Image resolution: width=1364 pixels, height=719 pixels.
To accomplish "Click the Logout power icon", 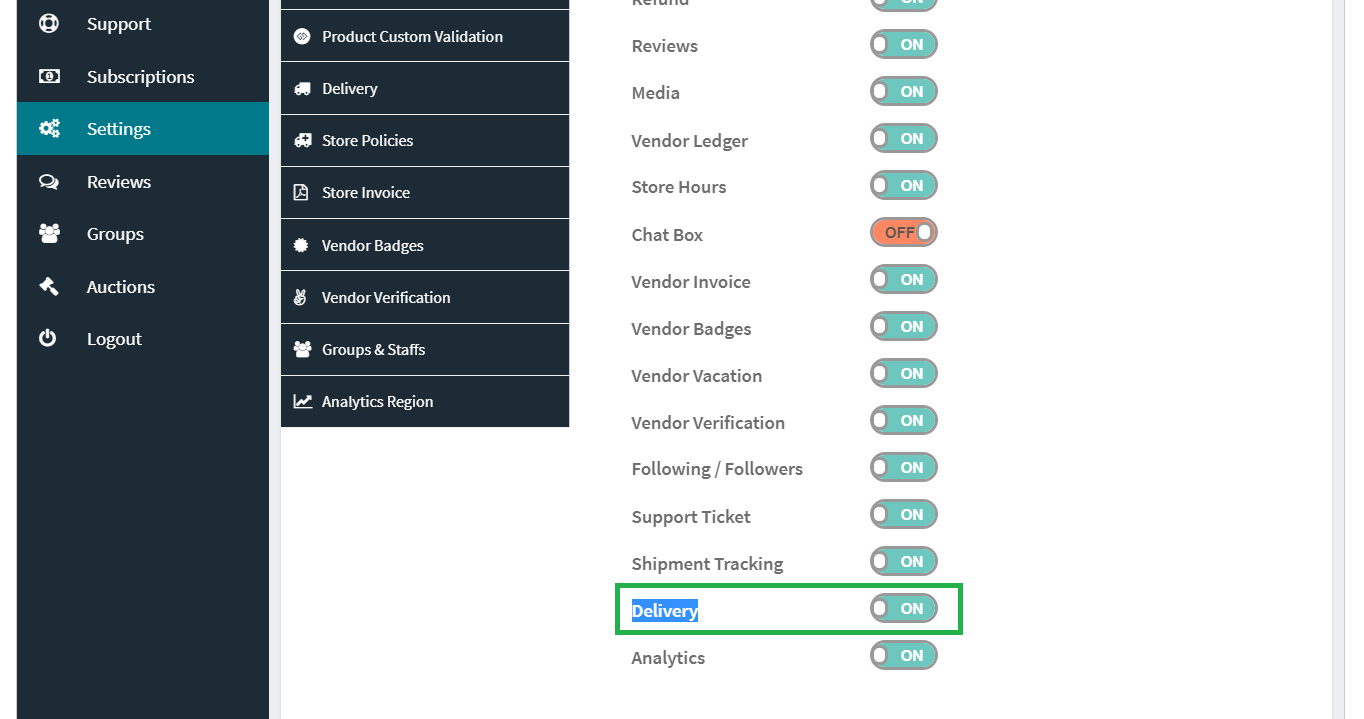I will [x=48, y=338].
